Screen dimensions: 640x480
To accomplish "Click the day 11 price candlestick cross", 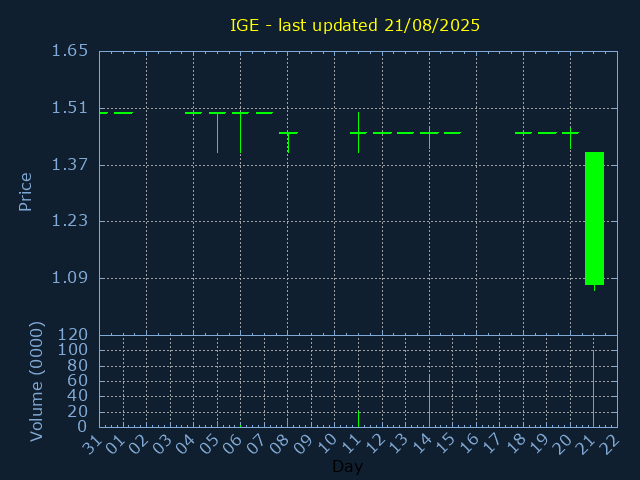I will click(358, 133).
